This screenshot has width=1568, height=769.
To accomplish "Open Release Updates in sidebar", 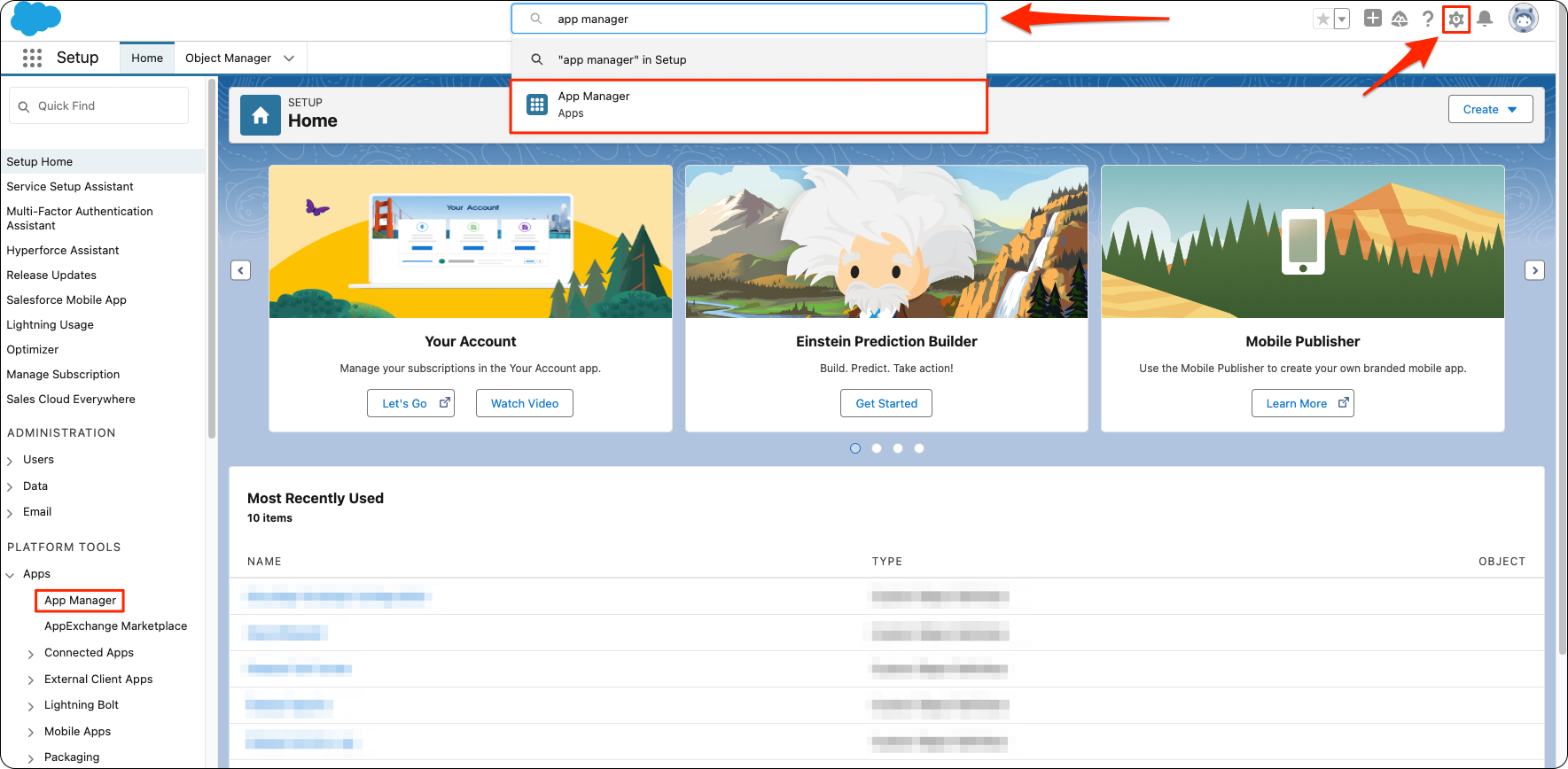I will pyautogui.click(x=51, y=275).
